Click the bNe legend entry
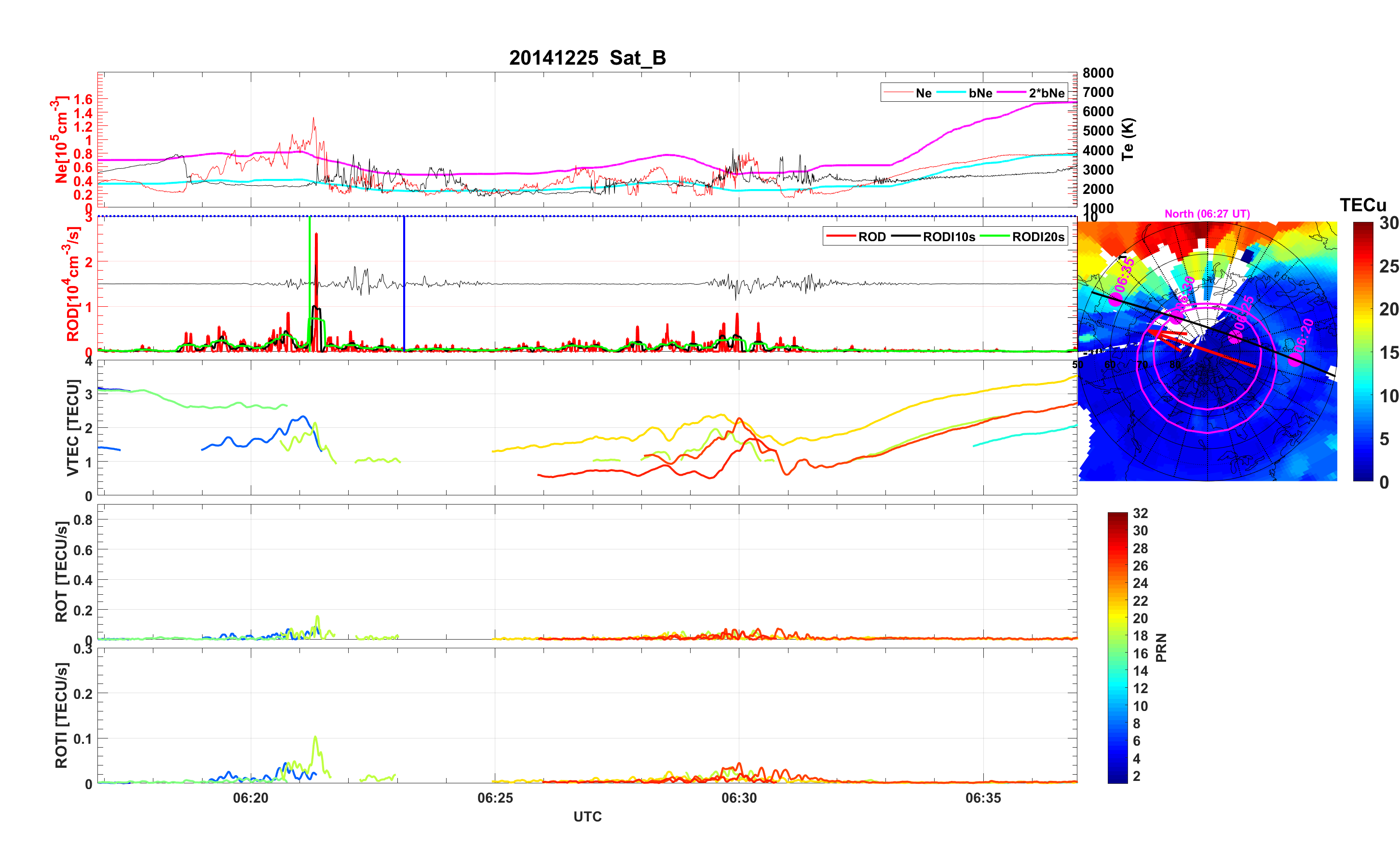1400x847 pixels. (x=980, y=93)
